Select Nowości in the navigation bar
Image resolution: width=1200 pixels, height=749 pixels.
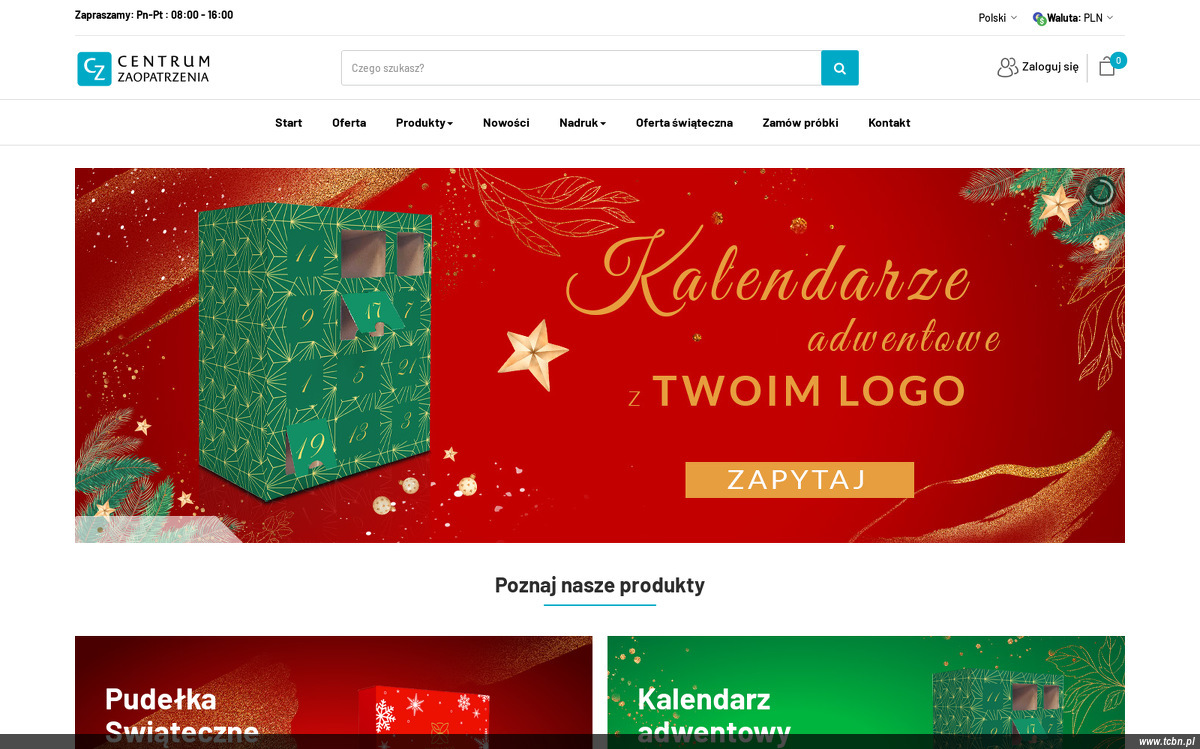tap(506, 123)
